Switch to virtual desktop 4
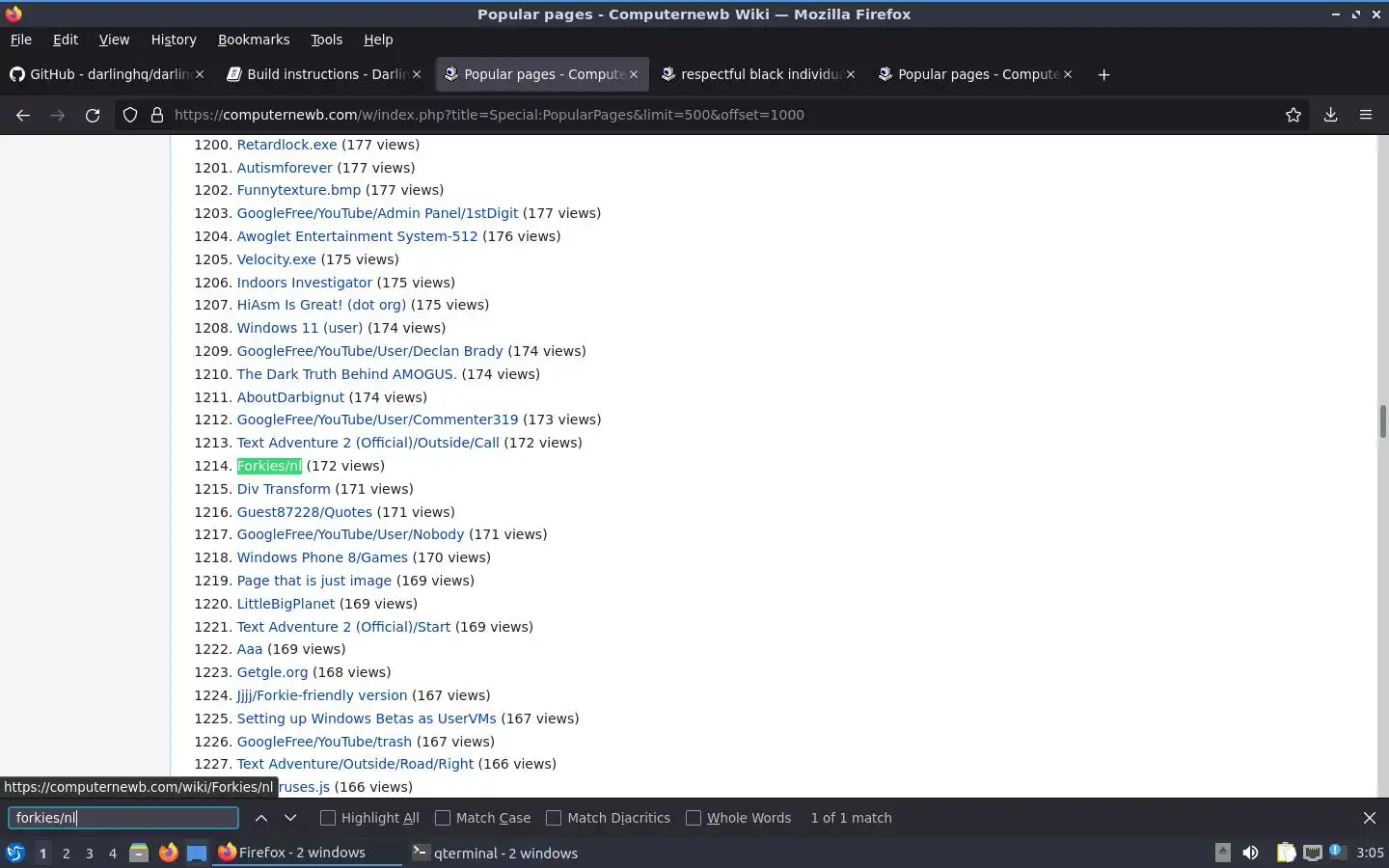The width and height of the screenshot is (1389, 868). pyautogui.click(x=112, y=854)
